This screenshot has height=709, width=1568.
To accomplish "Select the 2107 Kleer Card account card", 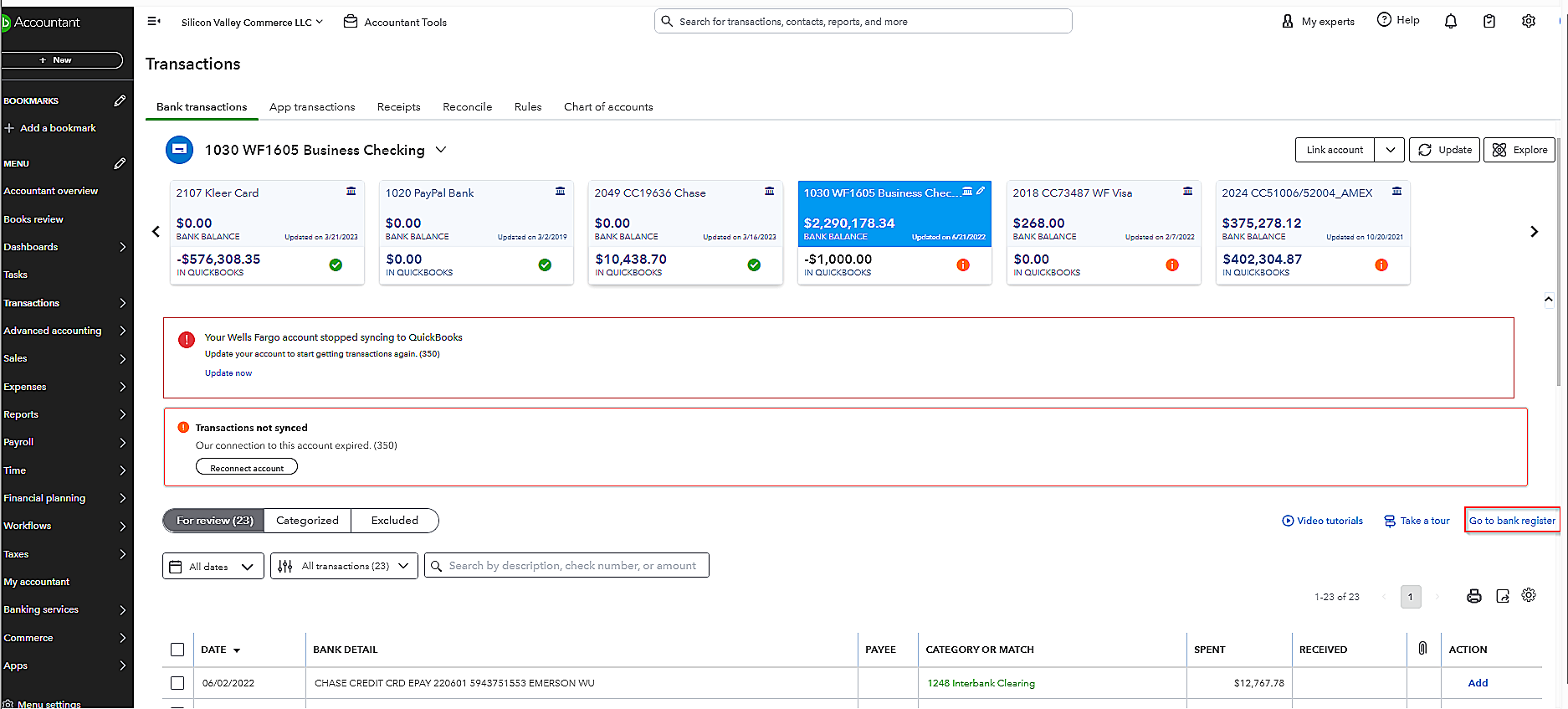I will pyautogui.click(x=267, y=232).
